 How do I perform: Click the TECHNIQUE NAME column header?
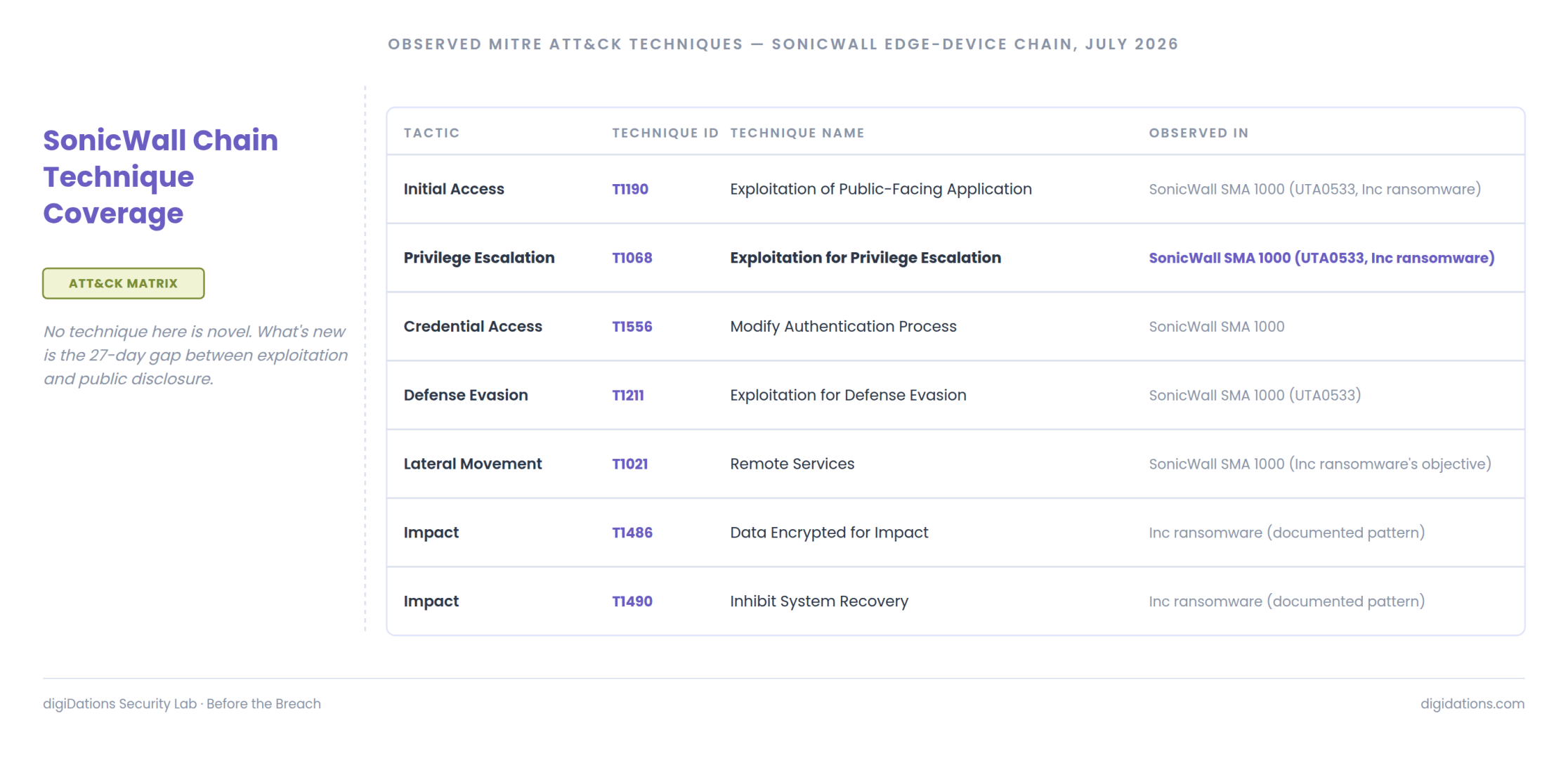797,133
